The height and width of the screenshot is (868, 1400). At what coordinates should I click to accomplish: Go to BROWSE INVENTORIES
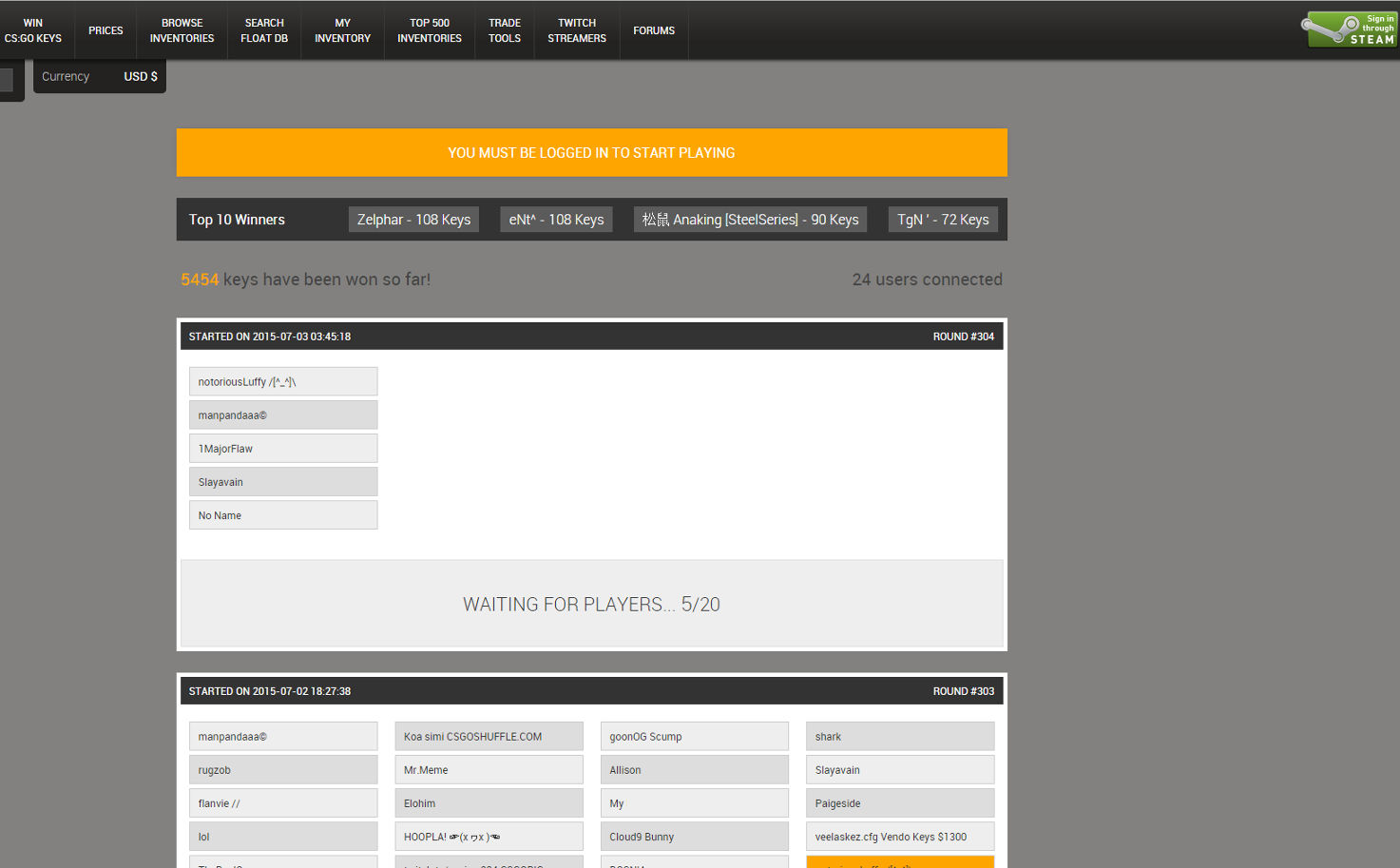point(182,29)
